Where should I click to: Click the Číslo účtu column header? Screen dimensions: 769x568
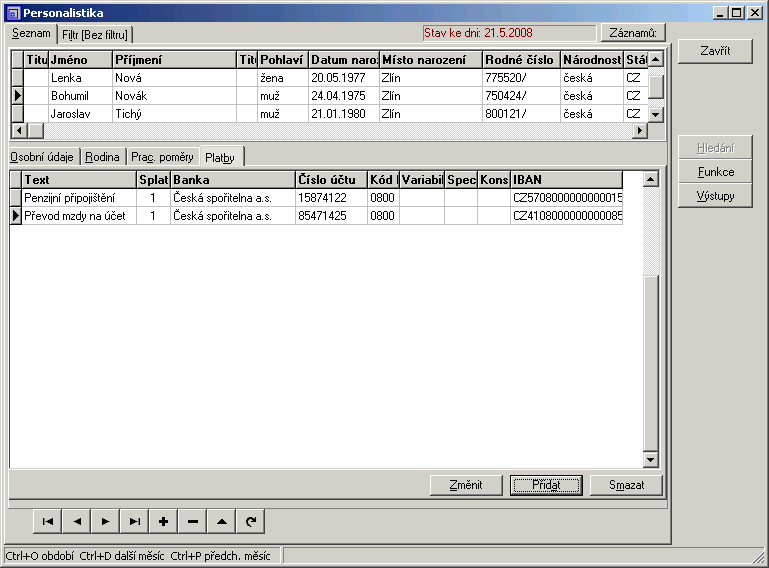332,180
